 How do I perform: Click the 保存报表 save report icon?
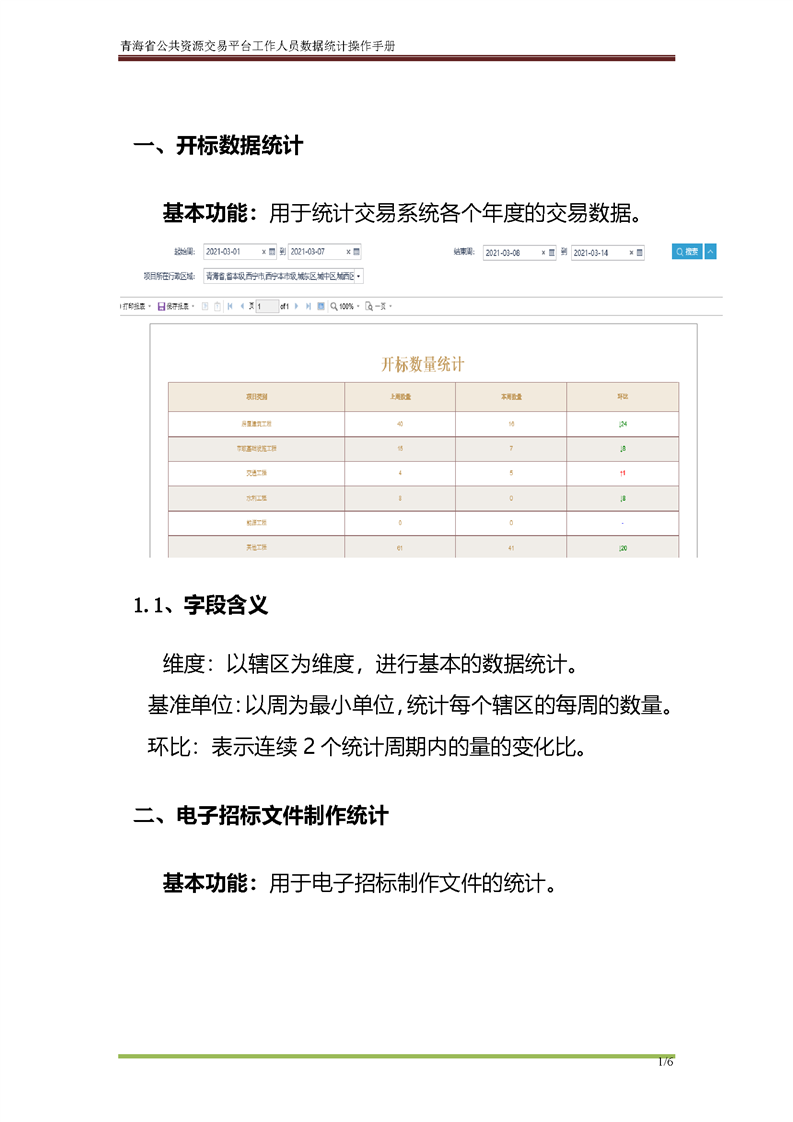coord(162,306)
